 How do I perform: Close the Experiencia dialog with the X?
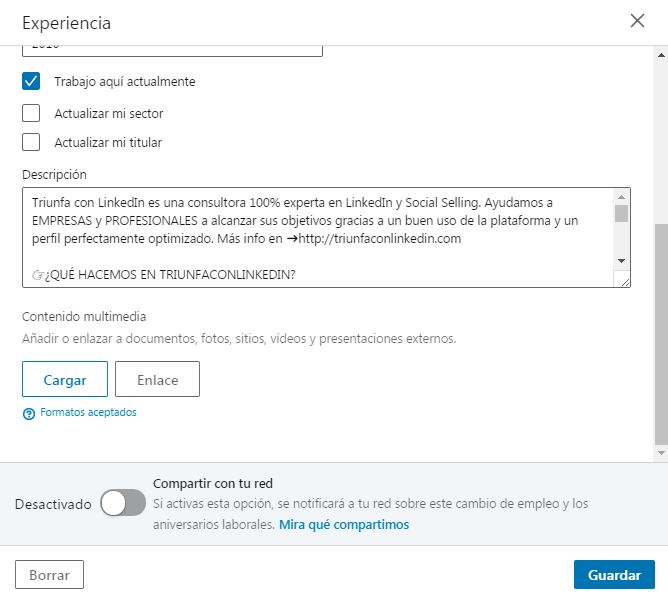pyautogui.click(x=637, y=21)
